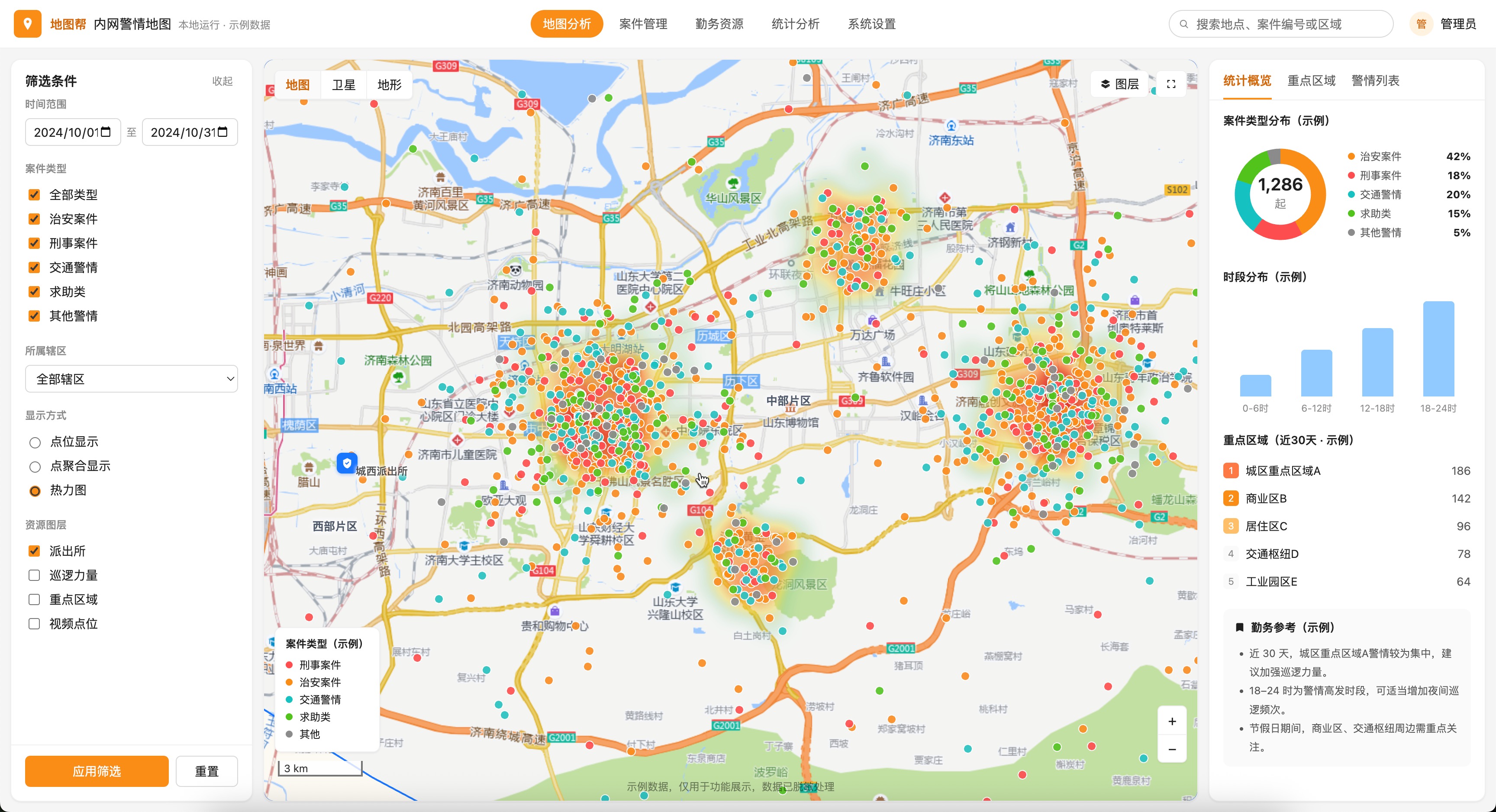The width and height of the screenshot is (1496, 812).
Task: Click the 华山风景区 park tree icon
Action: click(x=733, y=183)
